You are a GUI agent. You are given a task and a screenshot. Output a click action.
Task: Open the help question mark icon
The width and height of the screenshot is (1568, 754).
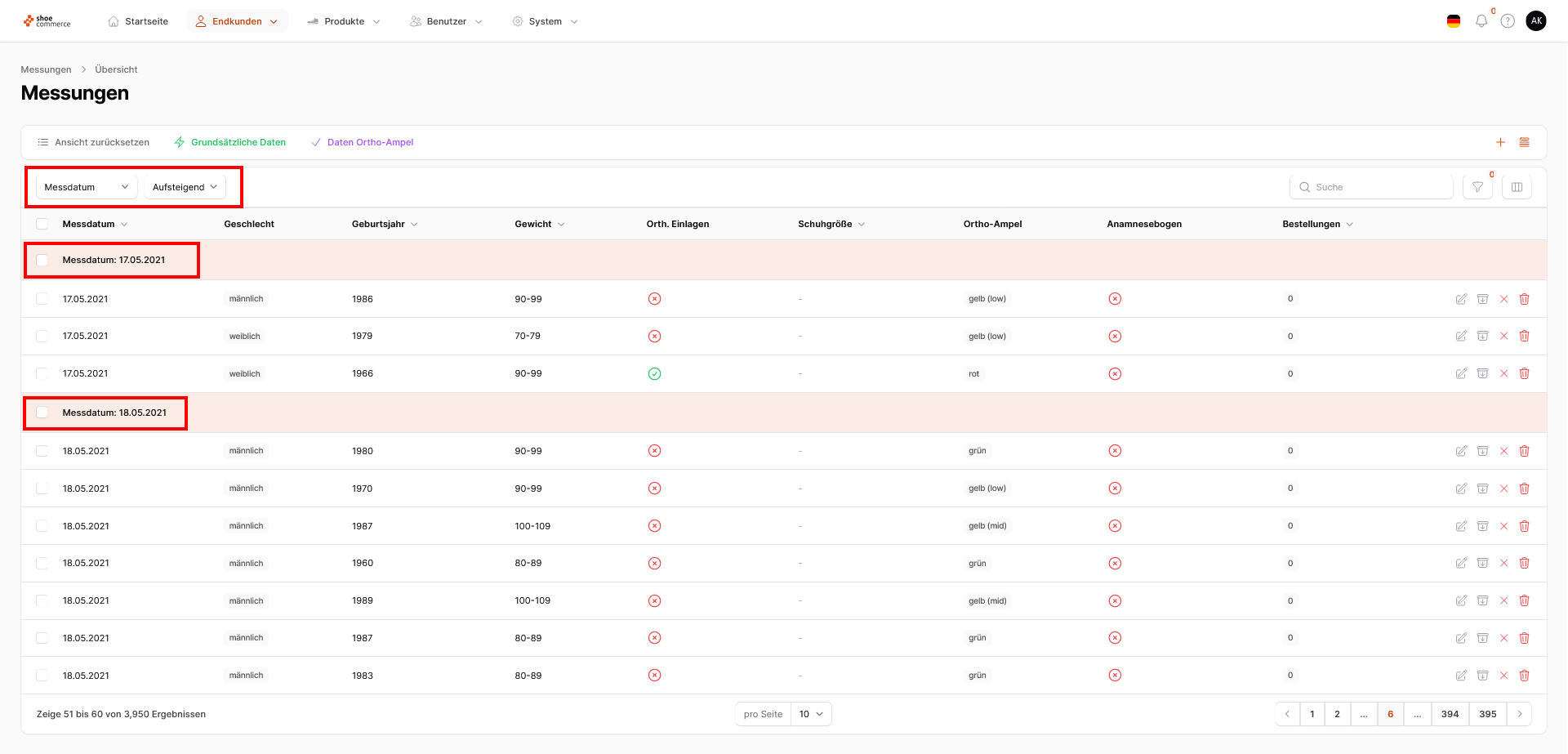pos(1508,21)
